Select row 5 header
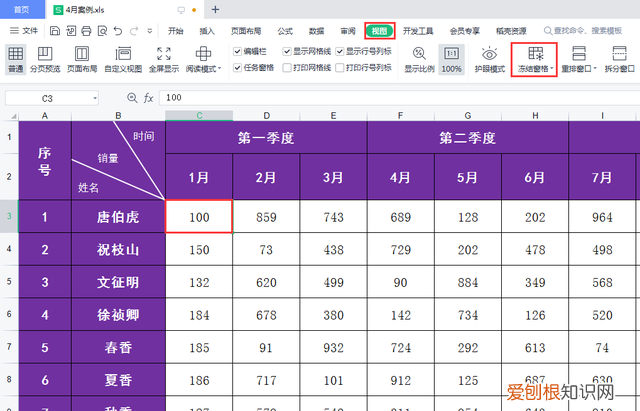 pos(9,282)
